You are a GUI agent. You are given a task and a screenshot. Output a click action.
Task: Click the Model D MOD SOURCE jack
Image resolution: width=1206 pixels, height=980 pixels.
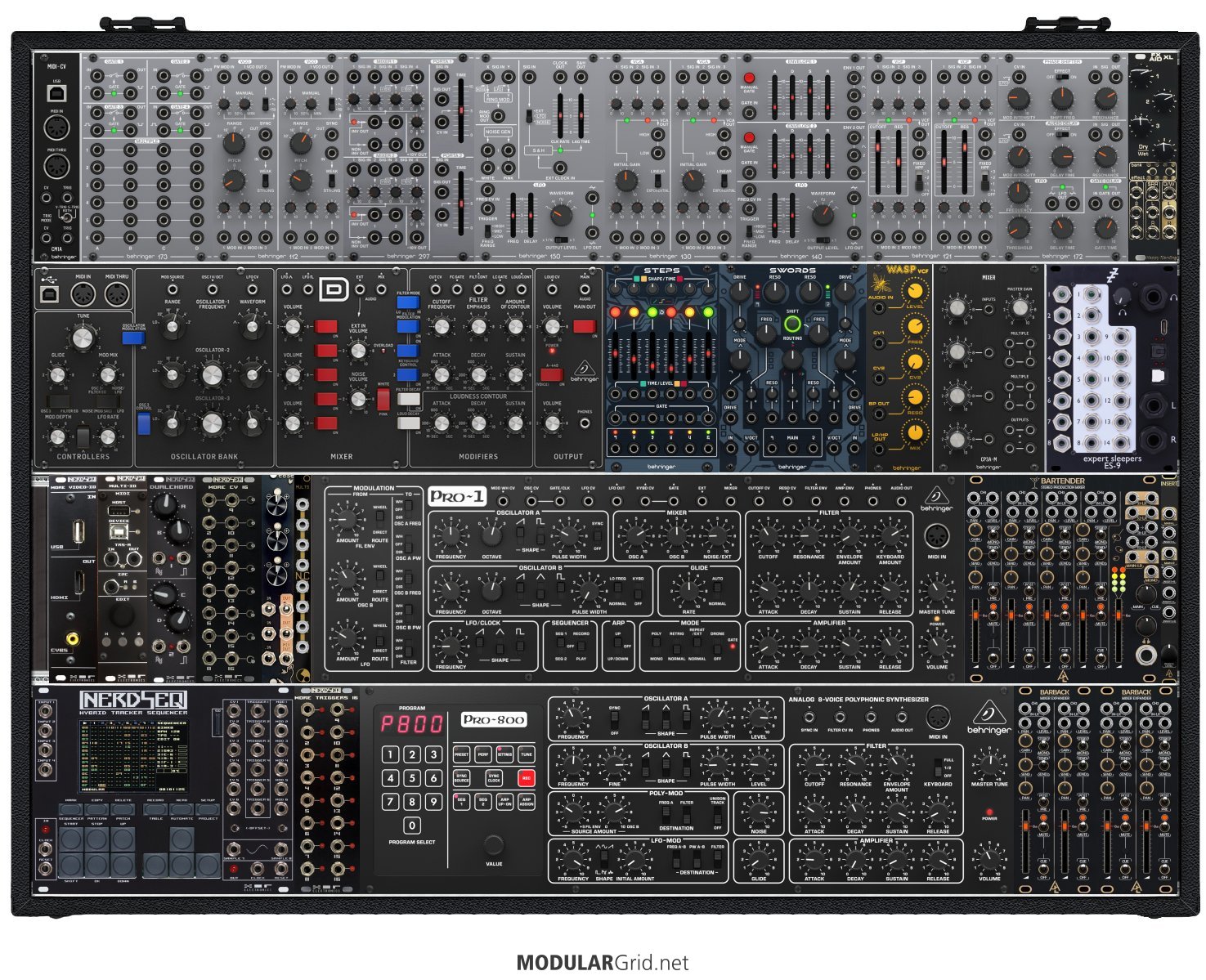[x=172, y=289]
